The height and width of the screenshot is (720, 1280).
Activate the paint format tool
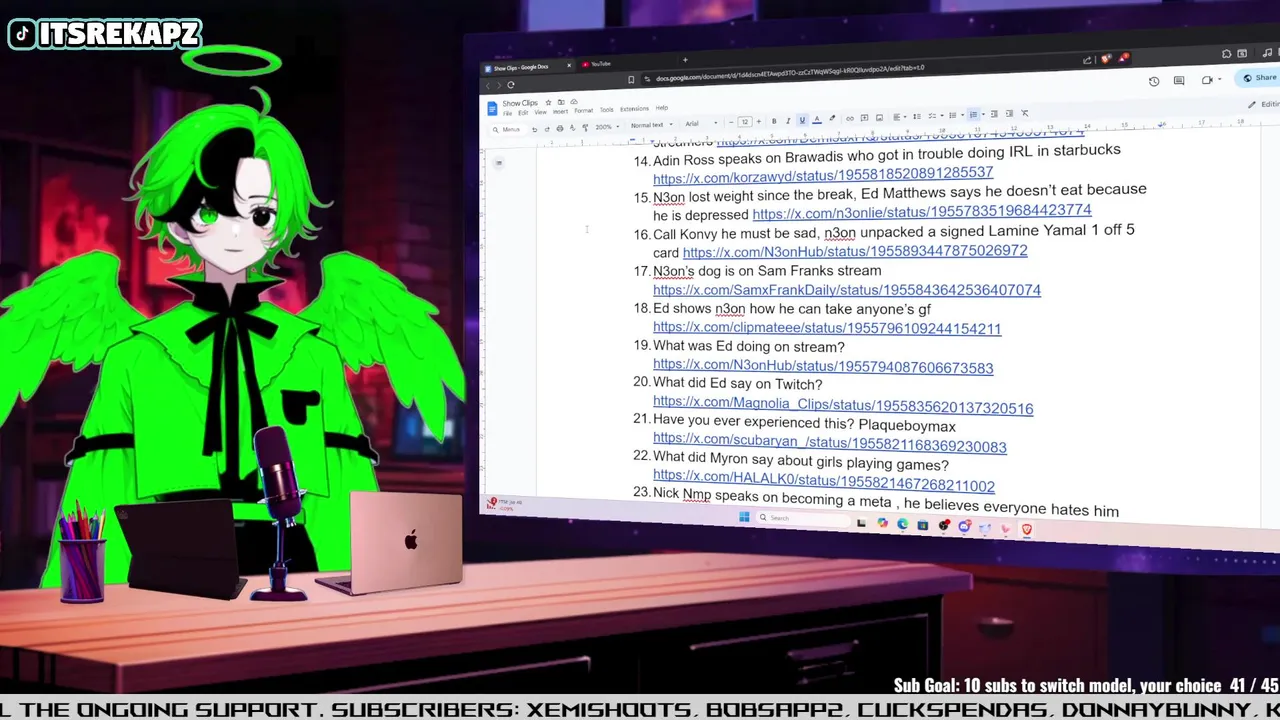(585, 128)
